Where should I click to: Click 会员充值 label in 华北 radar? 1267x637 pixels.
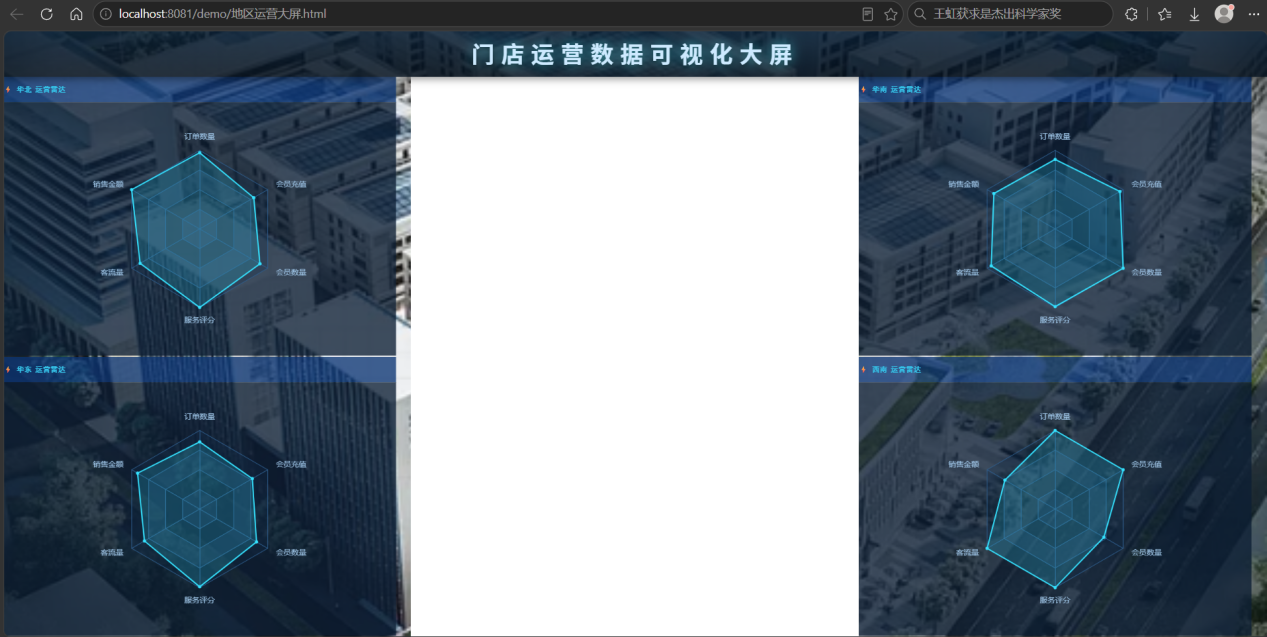click(291, 184)
